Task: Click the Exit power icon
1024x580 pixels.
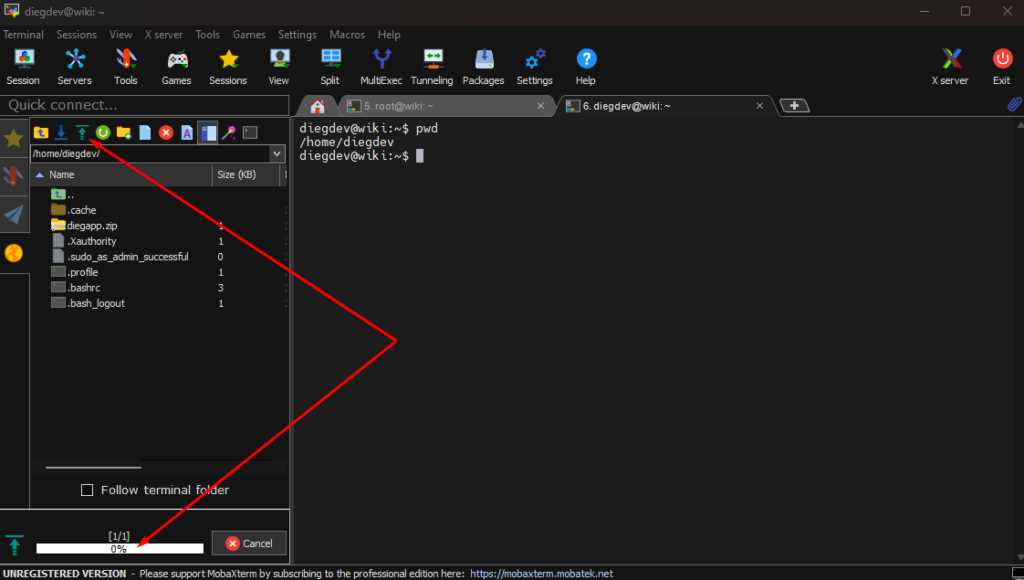Action: coord(1002,67)
